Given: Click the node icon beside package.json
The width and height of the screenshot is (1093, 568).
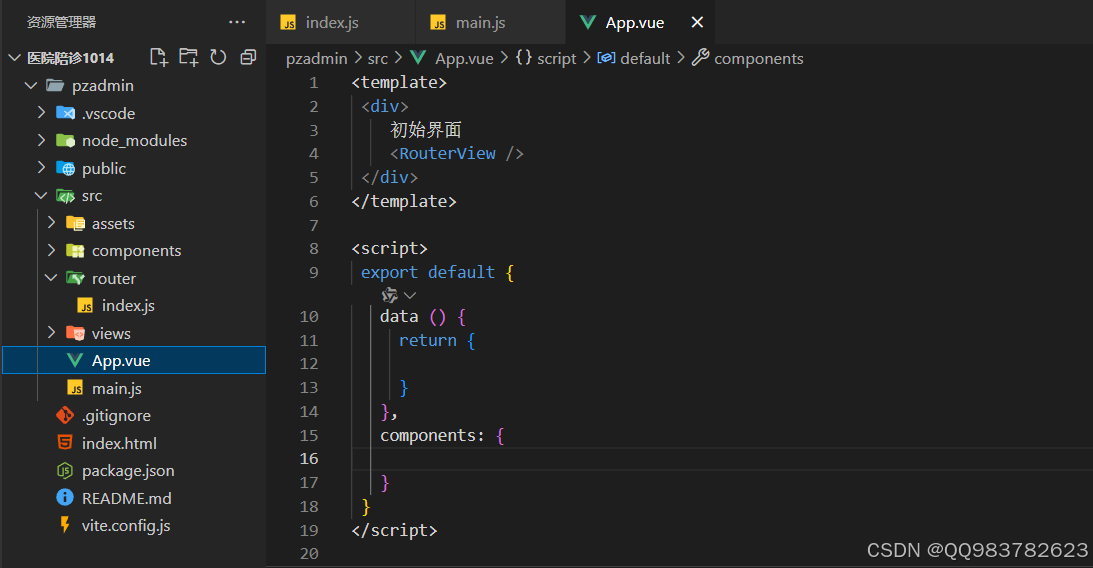Looking at the screenshot, I should (x=65, y=470).
